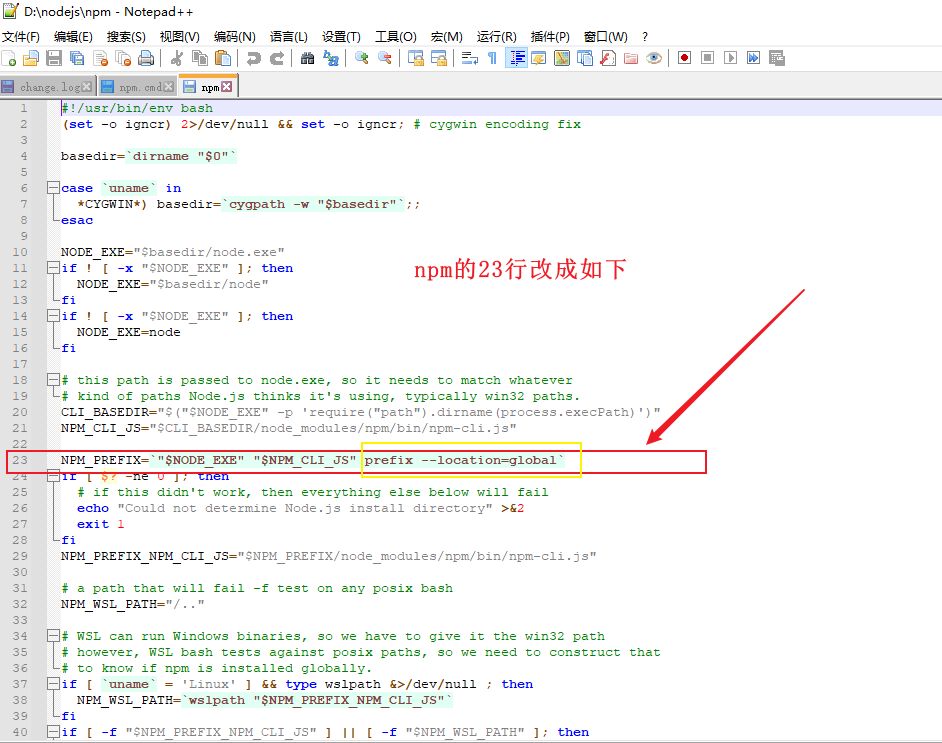Click the Redo arrow icon

click(276, 58)
